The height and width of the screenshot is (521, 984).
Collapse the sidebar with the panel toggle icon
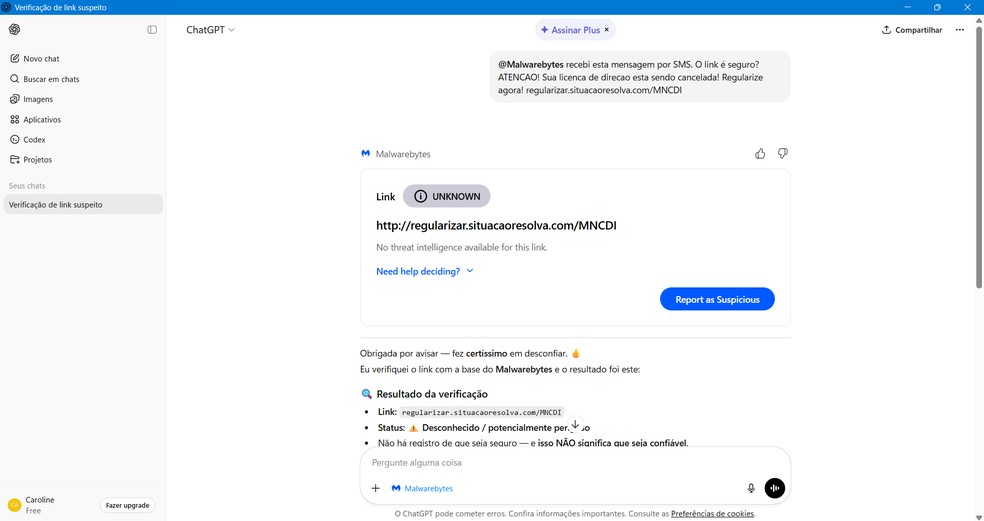(152, 30)
